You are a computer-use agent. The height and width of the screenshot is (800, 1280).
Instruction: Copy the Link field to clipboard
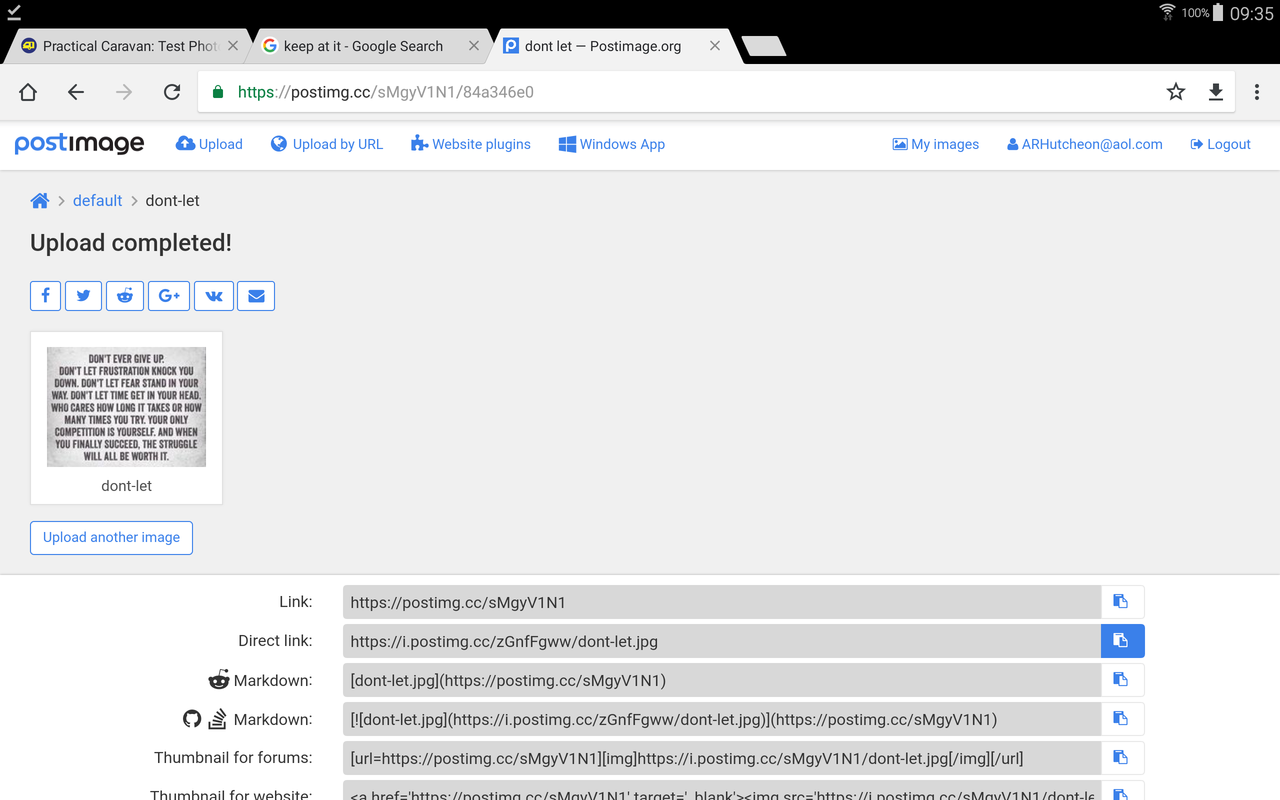[x=1122, y=602]
